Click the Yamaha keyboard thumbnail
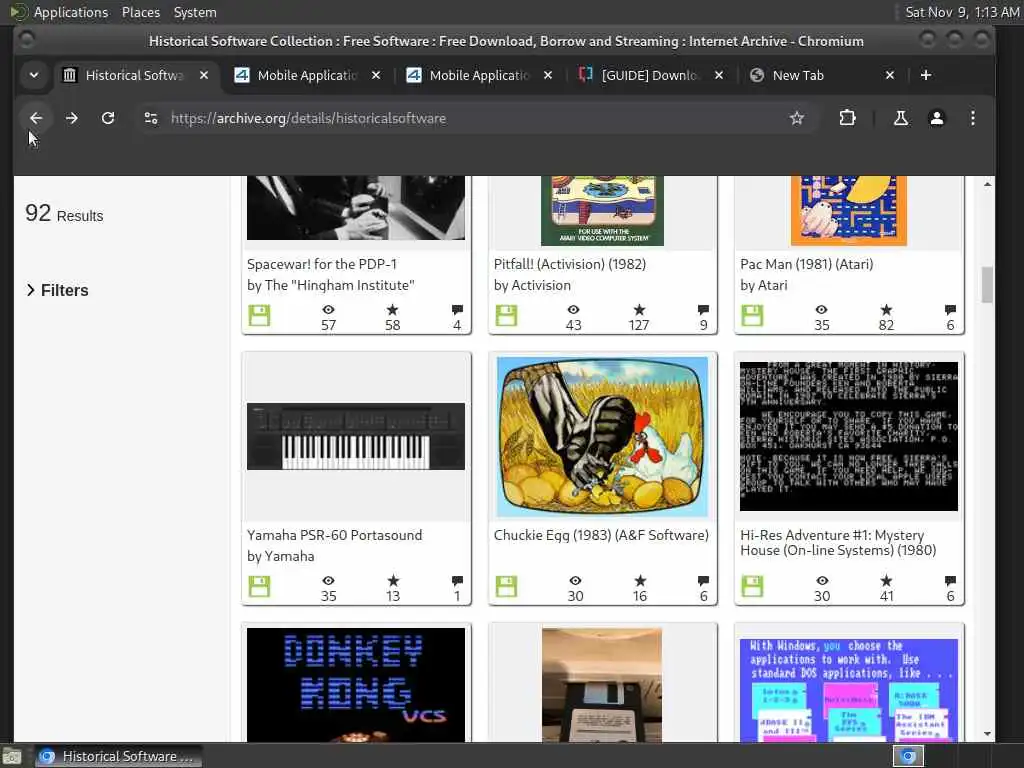 356,436
